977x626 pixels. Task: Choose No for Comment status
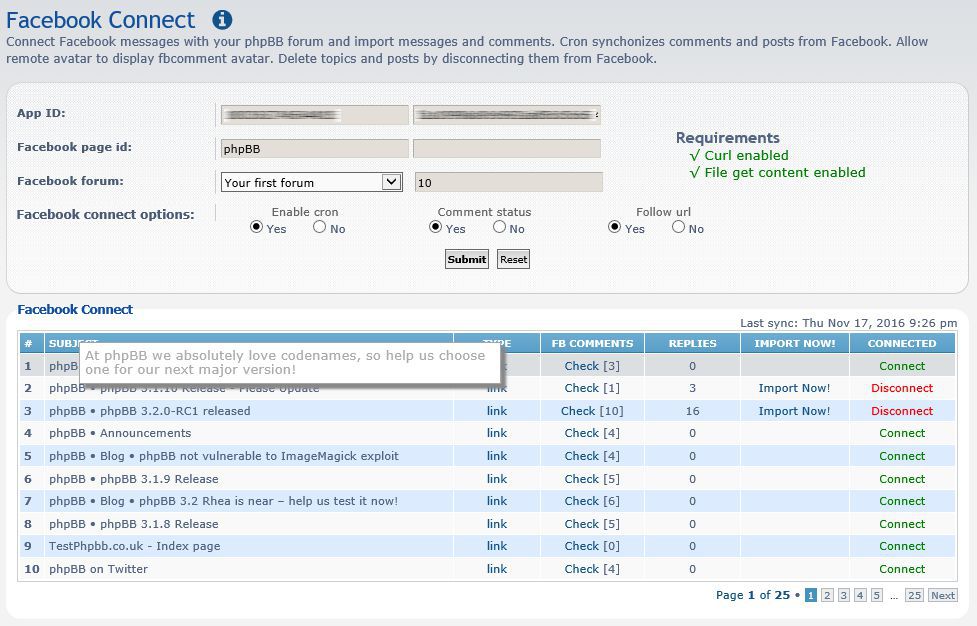click(x=499, y=227)
